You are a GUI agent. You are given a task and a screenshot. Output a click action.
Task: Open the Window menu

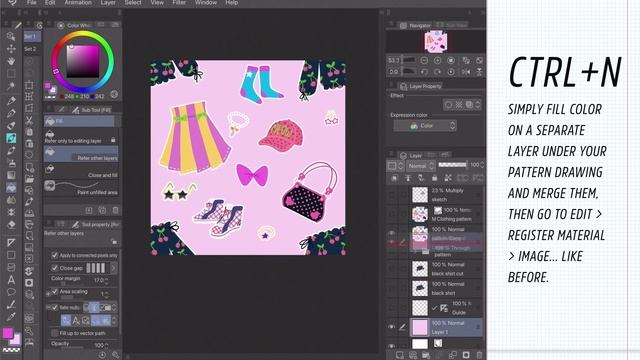tap(206, 2)
